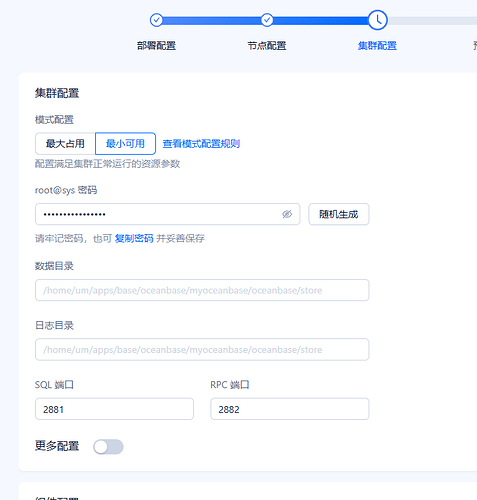This screenshot has height=500, width=477.
Task: Click the 随机生成 password button
Action: 339,214
